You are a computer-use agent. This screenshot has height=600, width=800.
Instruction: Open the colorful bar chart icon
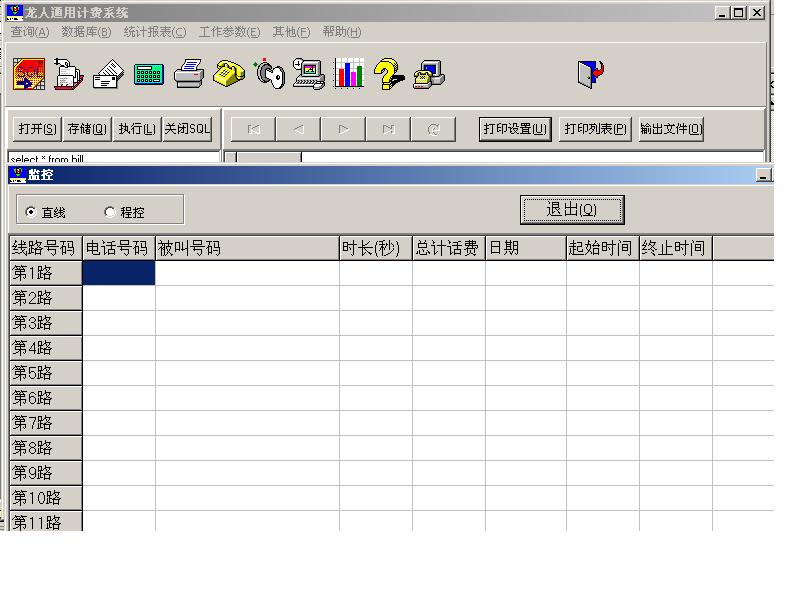coord(349,74)
